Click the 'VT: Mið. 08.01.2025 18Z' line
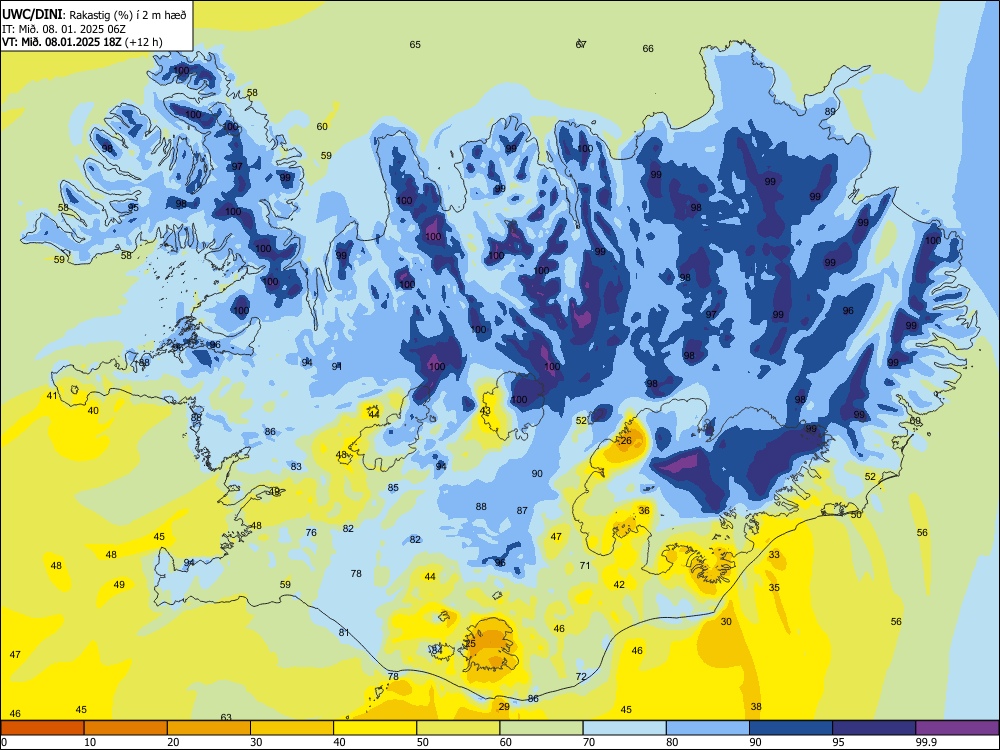 pos(62,42)
